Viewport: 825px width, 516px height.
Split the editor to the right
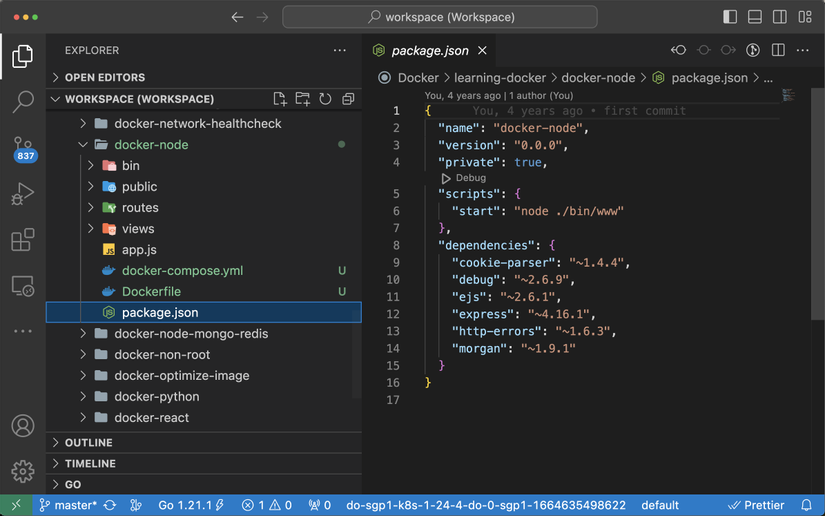[x=777, y=50]
